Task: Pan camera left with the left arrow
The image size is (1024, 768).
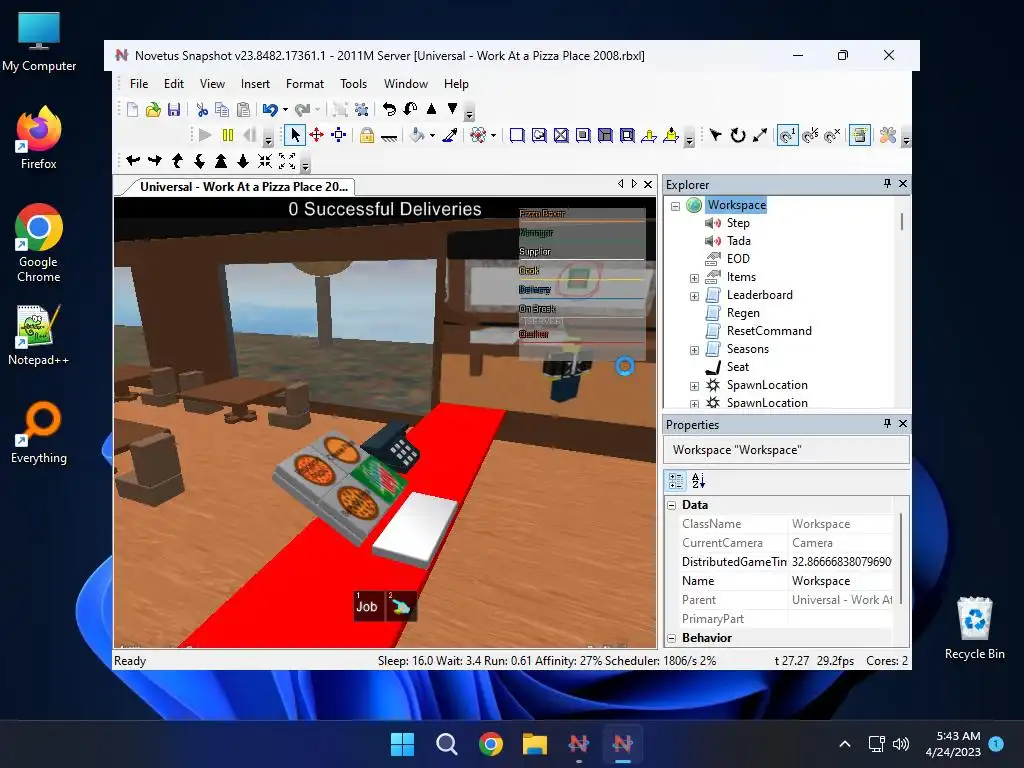Action: (x=133, y=161)
